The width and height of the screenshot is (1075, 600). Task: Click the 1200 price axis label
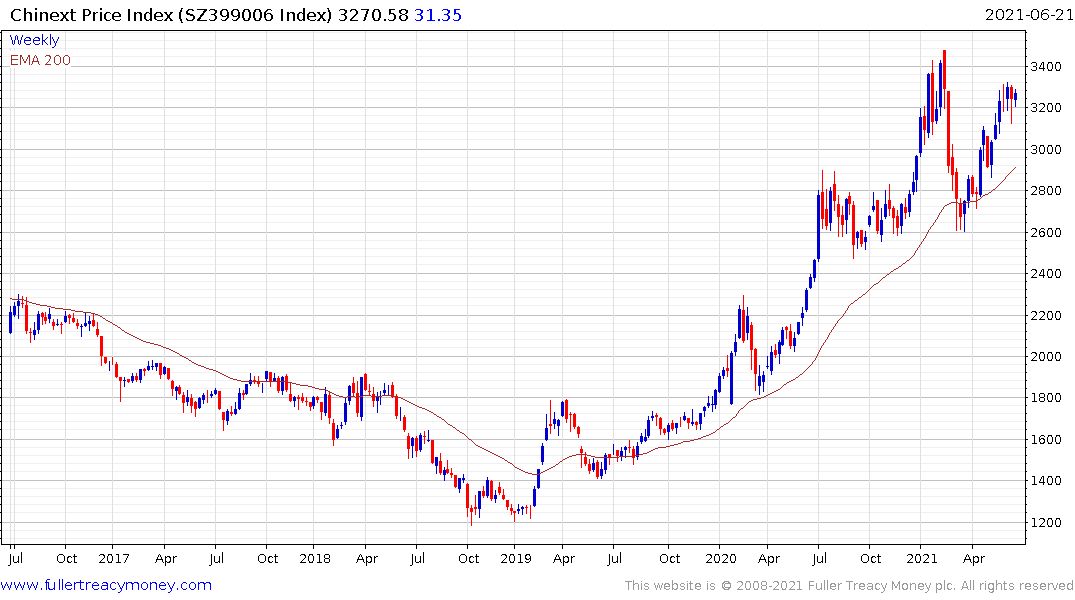click(1046, 523)
